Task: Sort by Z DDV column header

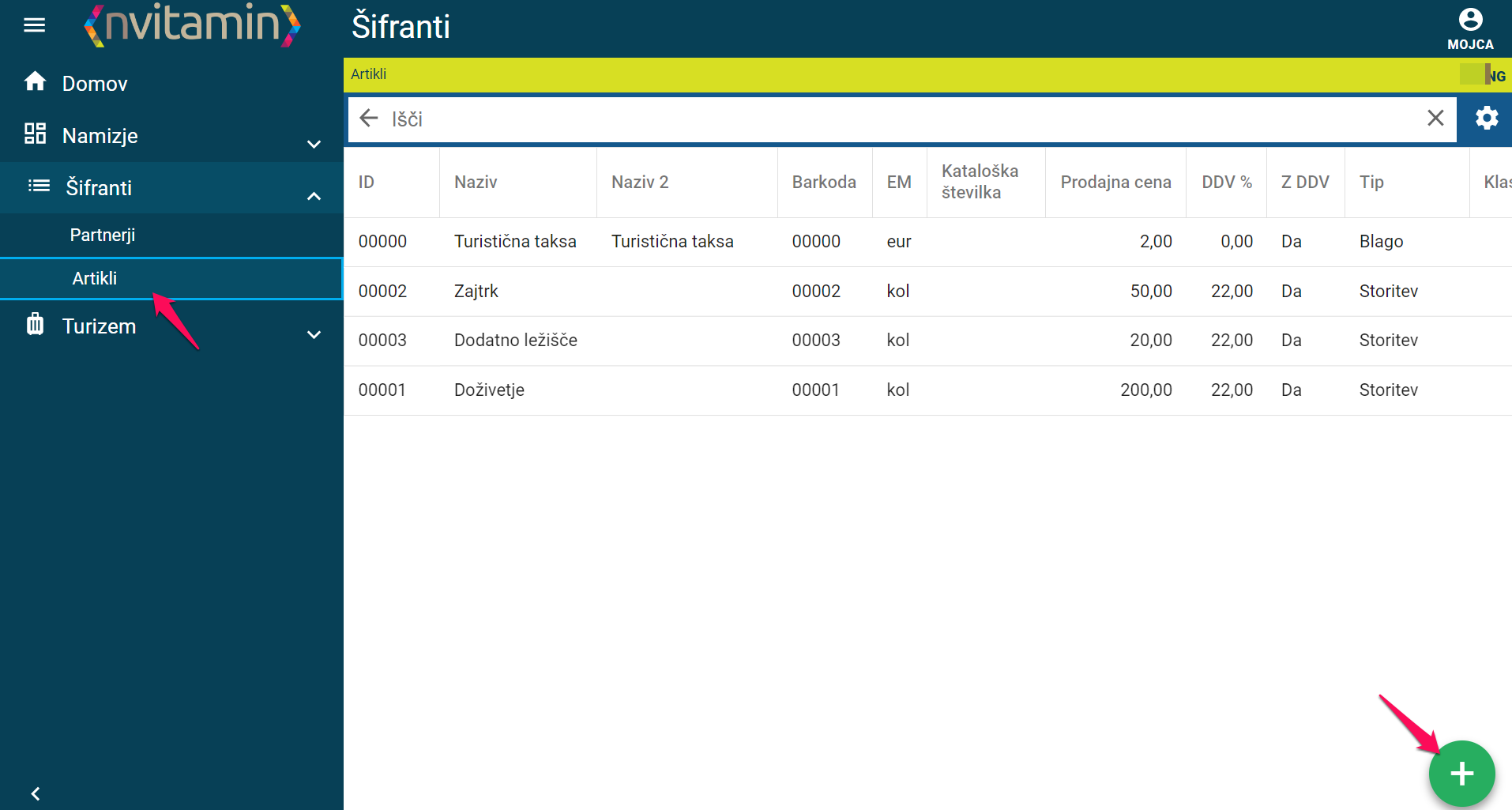Action: tap(1305, 183)
